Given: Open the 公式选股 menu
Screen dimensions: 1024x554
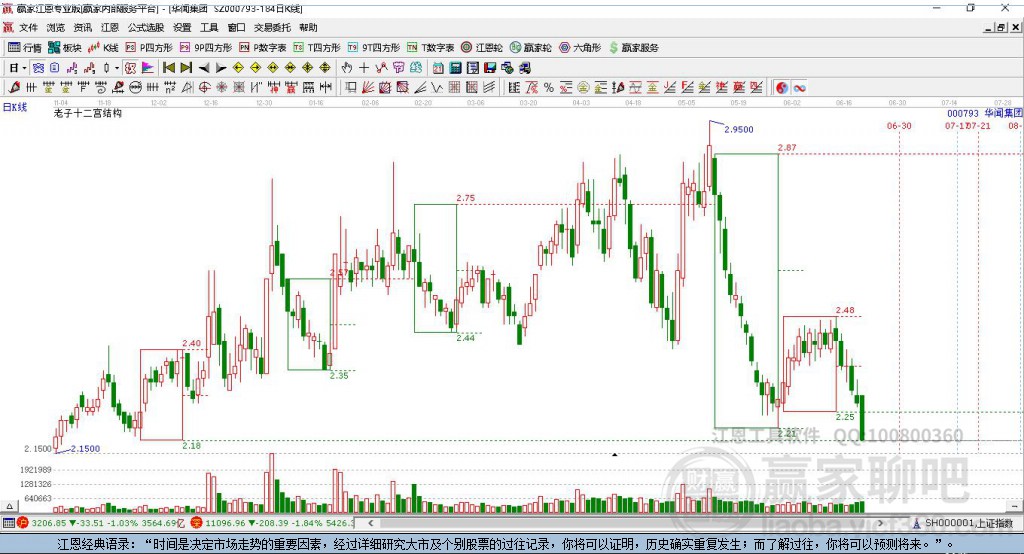Looking at the screenshot, I should 146,27.
